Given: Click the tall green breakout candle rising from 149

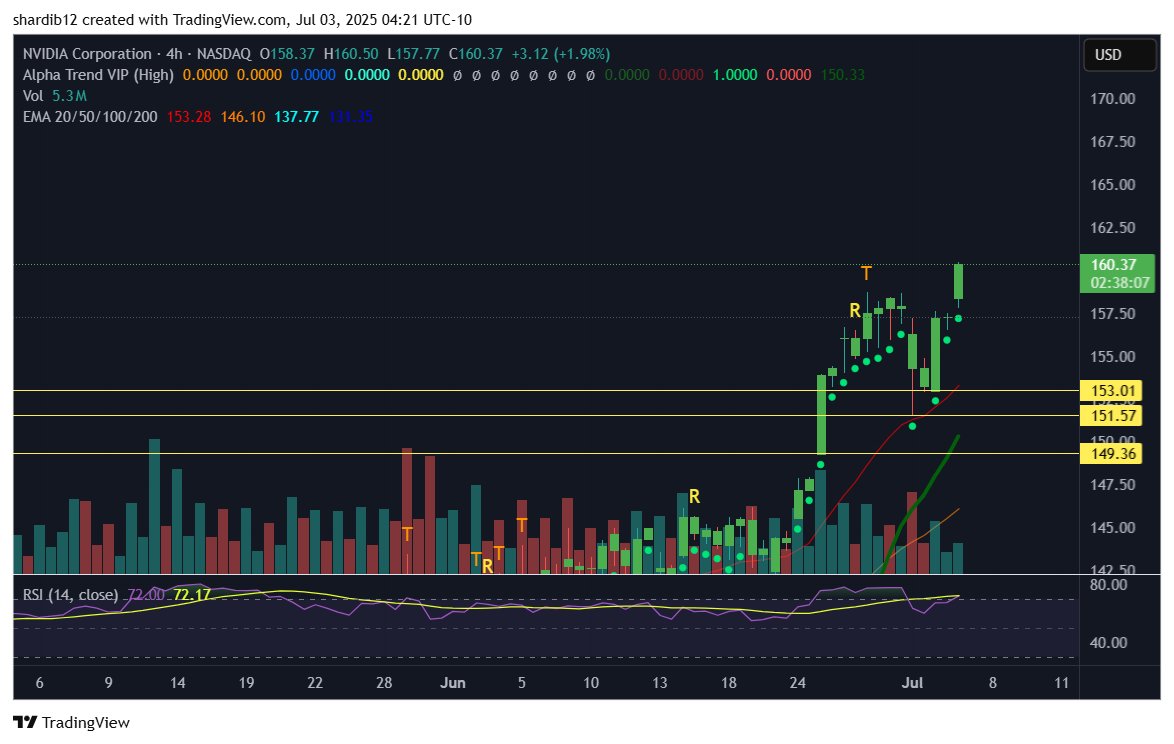Looking at the screenshot, I should pyautogui.click(x=821, y=414).
